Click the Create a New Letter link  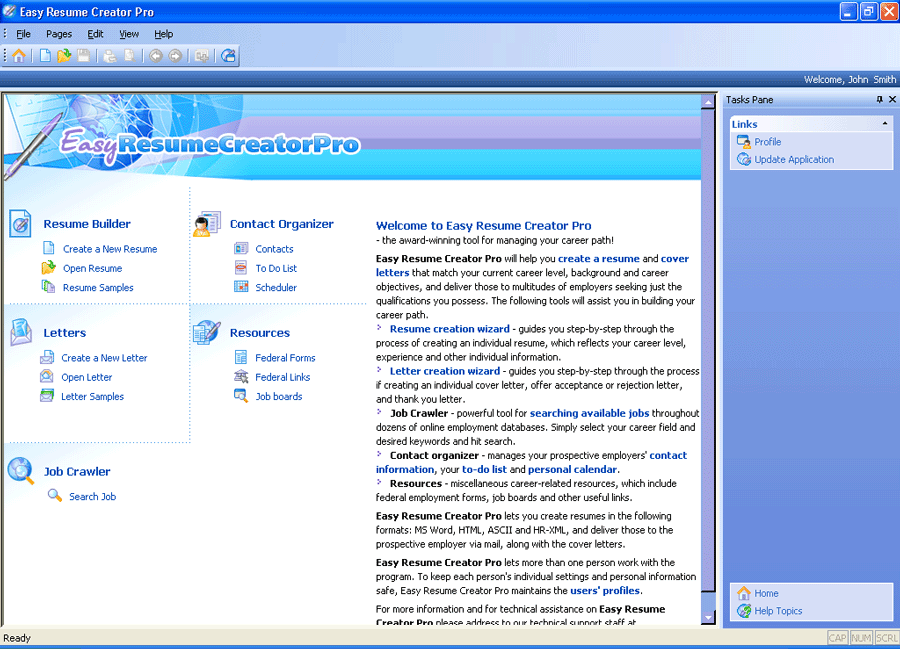pos(104,357)
